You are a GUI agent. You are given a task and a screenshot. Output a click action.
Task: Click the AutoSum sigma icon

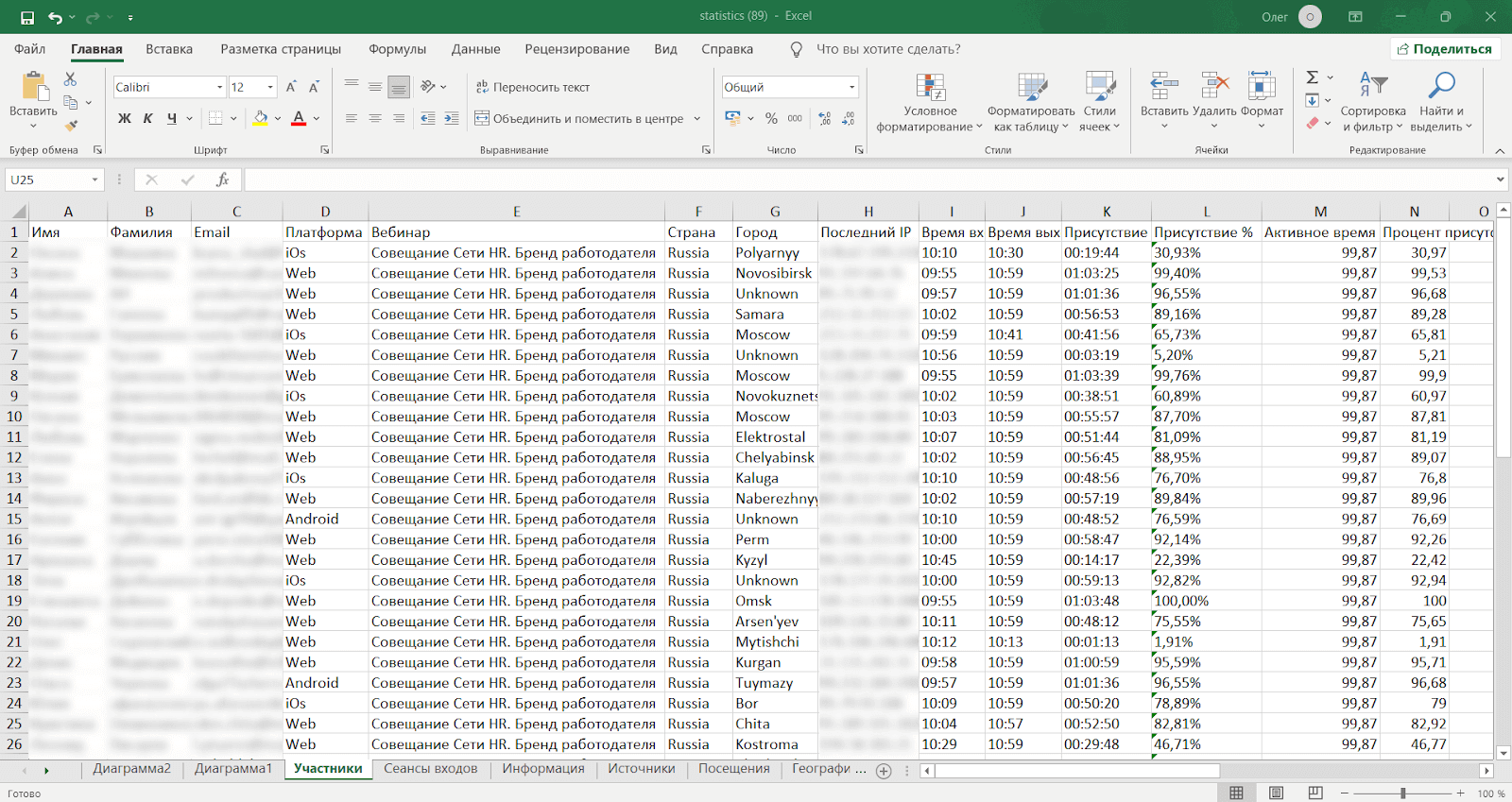(1312, 77)
